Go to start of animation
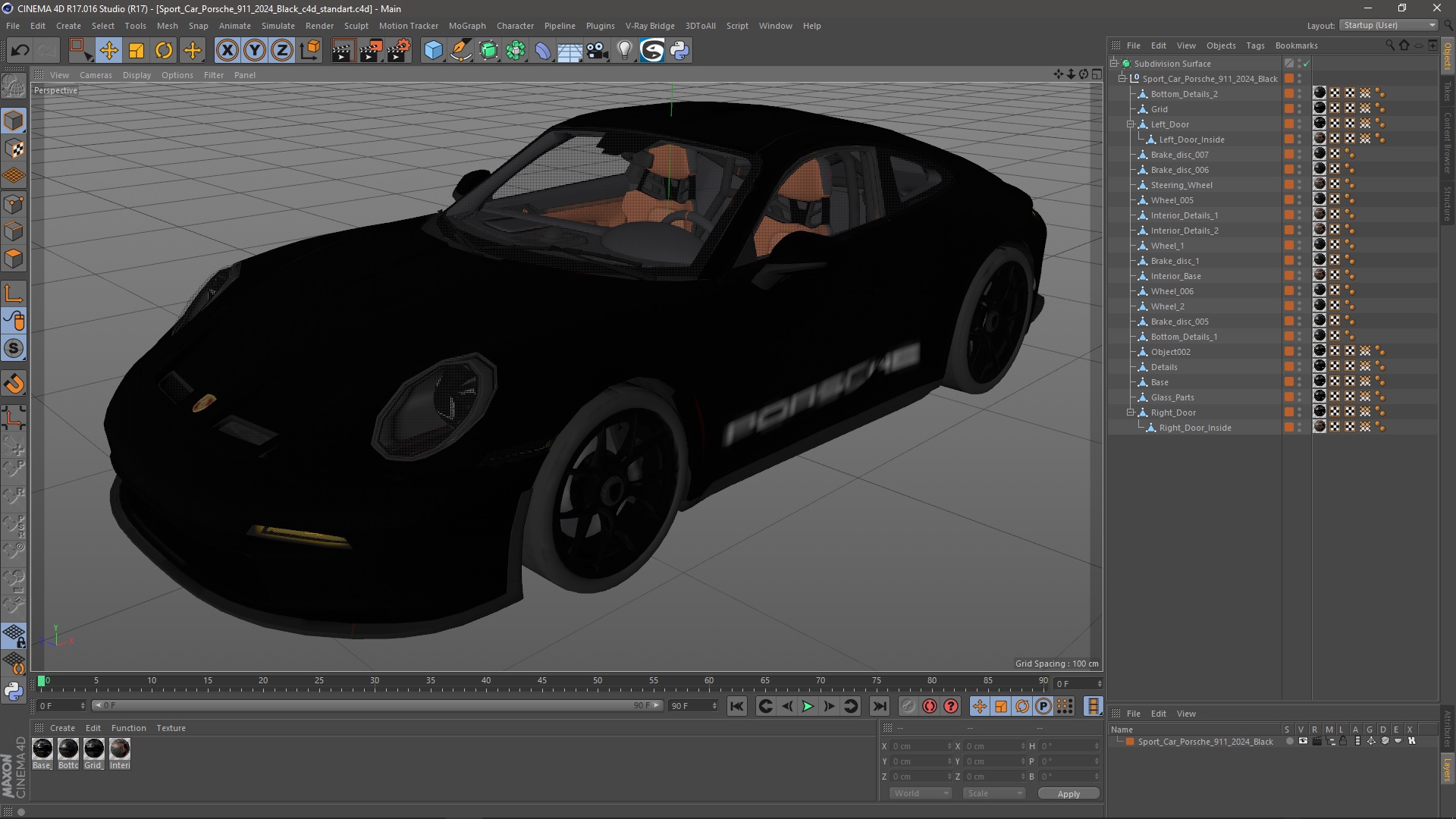Screen dimensions: 1456x819 [x=737, y=706]
